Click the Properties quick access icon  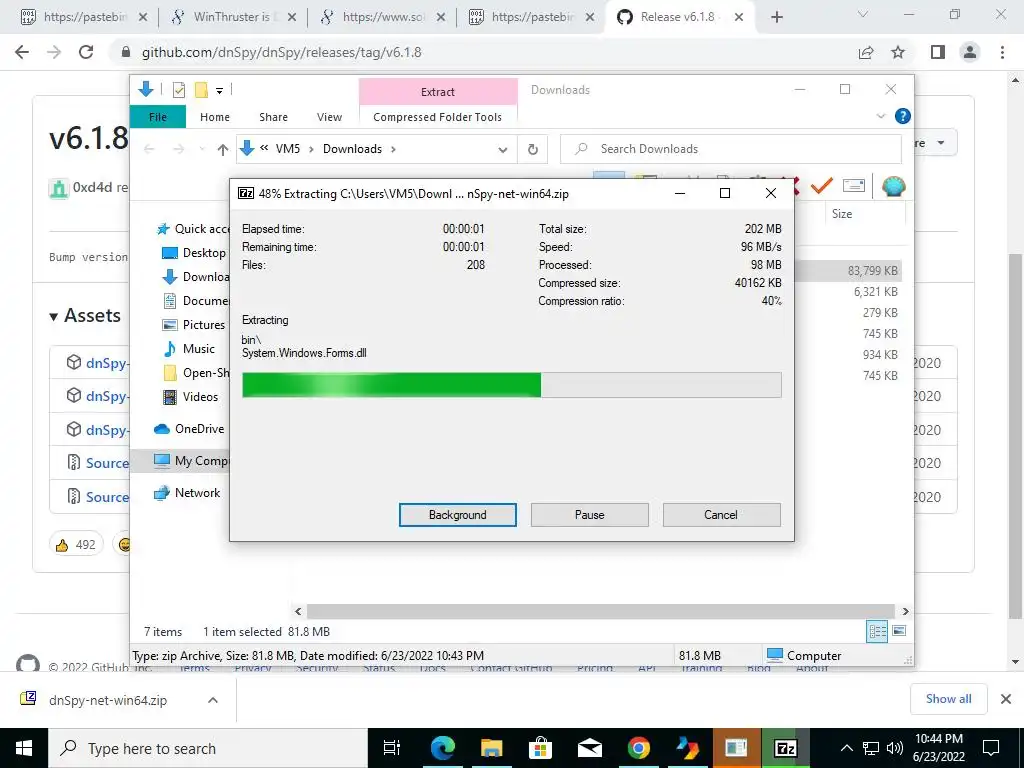pyautogui.click(x=178, y=89)
